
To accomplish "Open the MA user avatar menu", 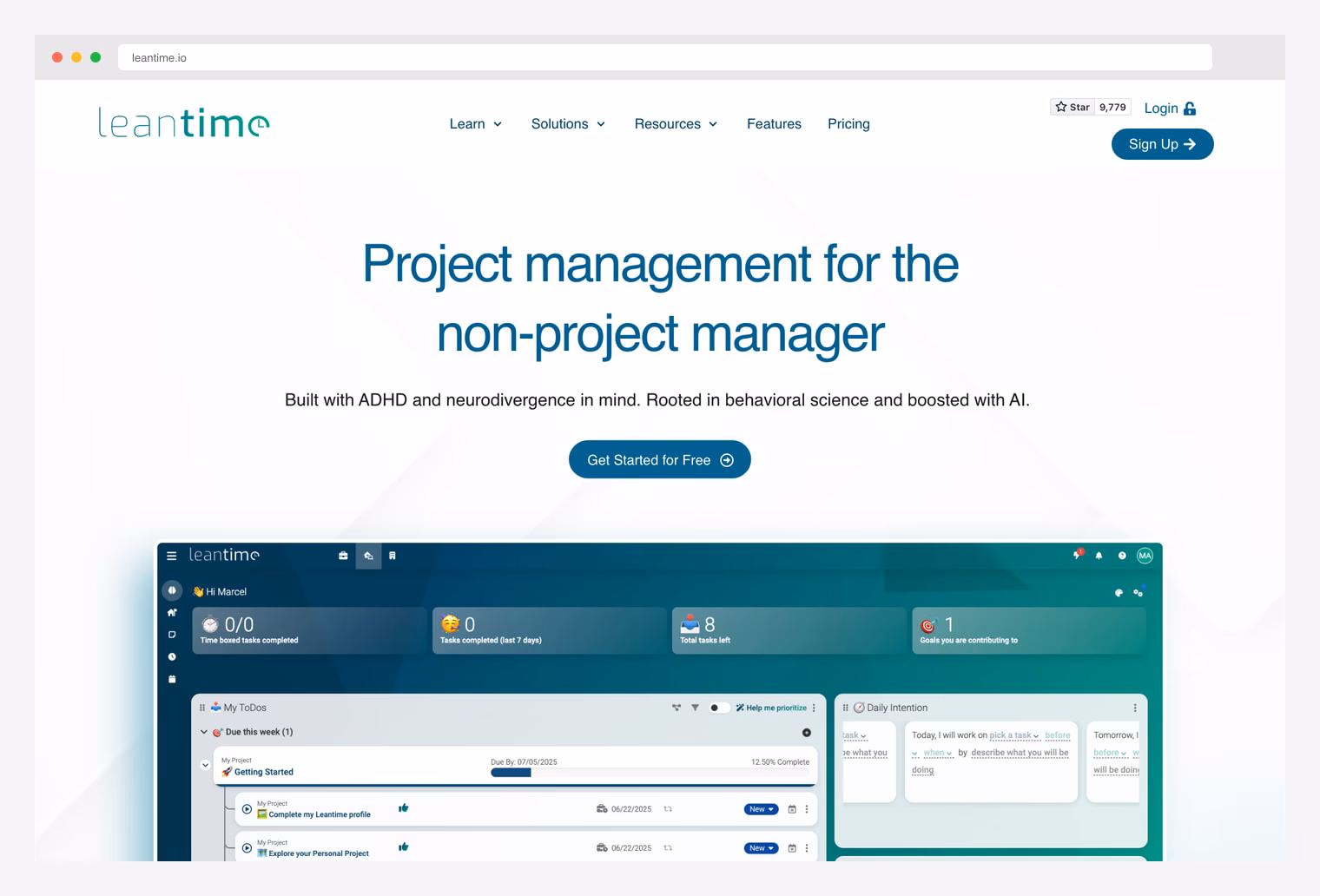I will [x=1145, y=556].
